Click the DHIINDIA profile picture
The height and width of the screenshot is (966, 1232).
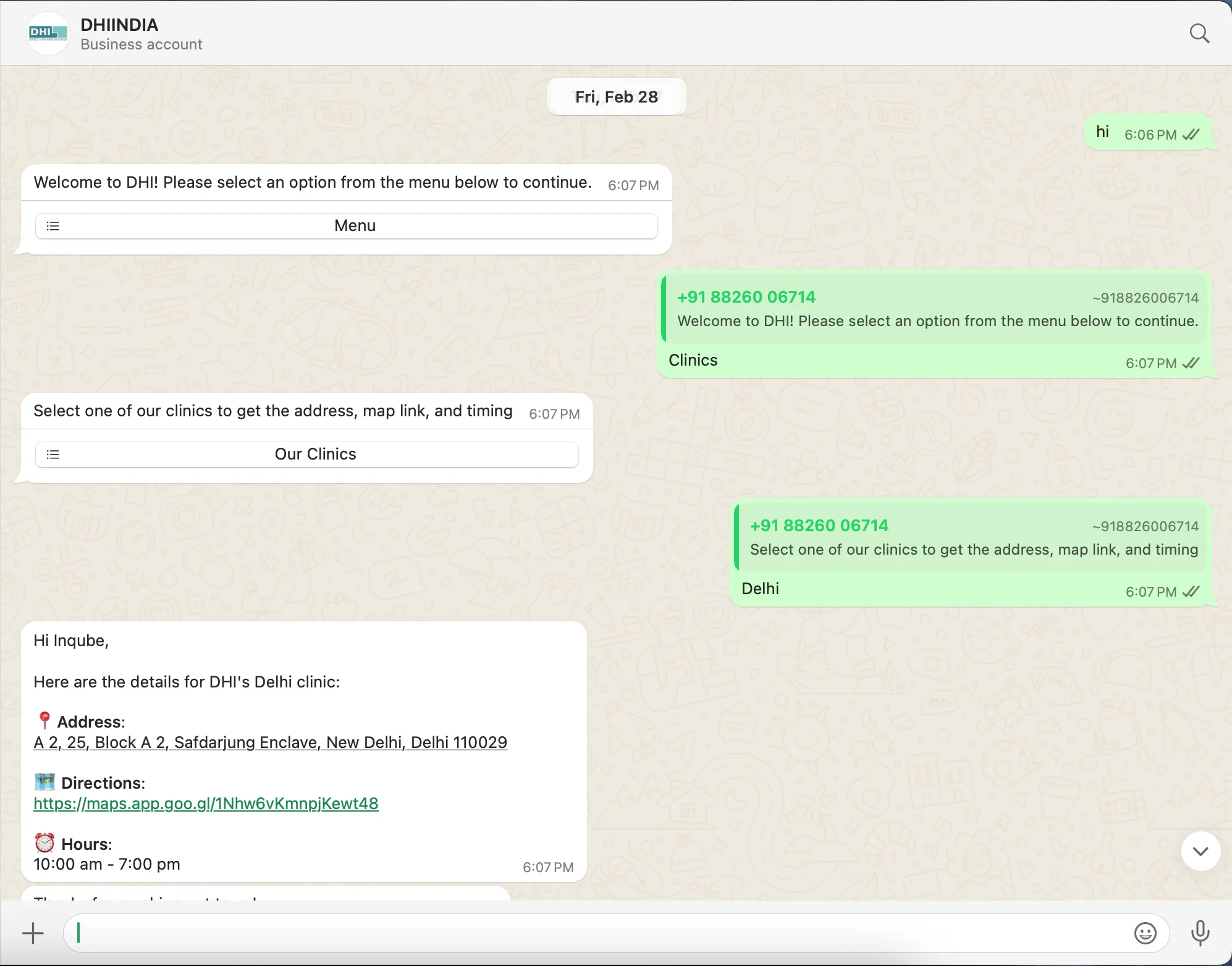pyautogui.click(x=48, y=33)
